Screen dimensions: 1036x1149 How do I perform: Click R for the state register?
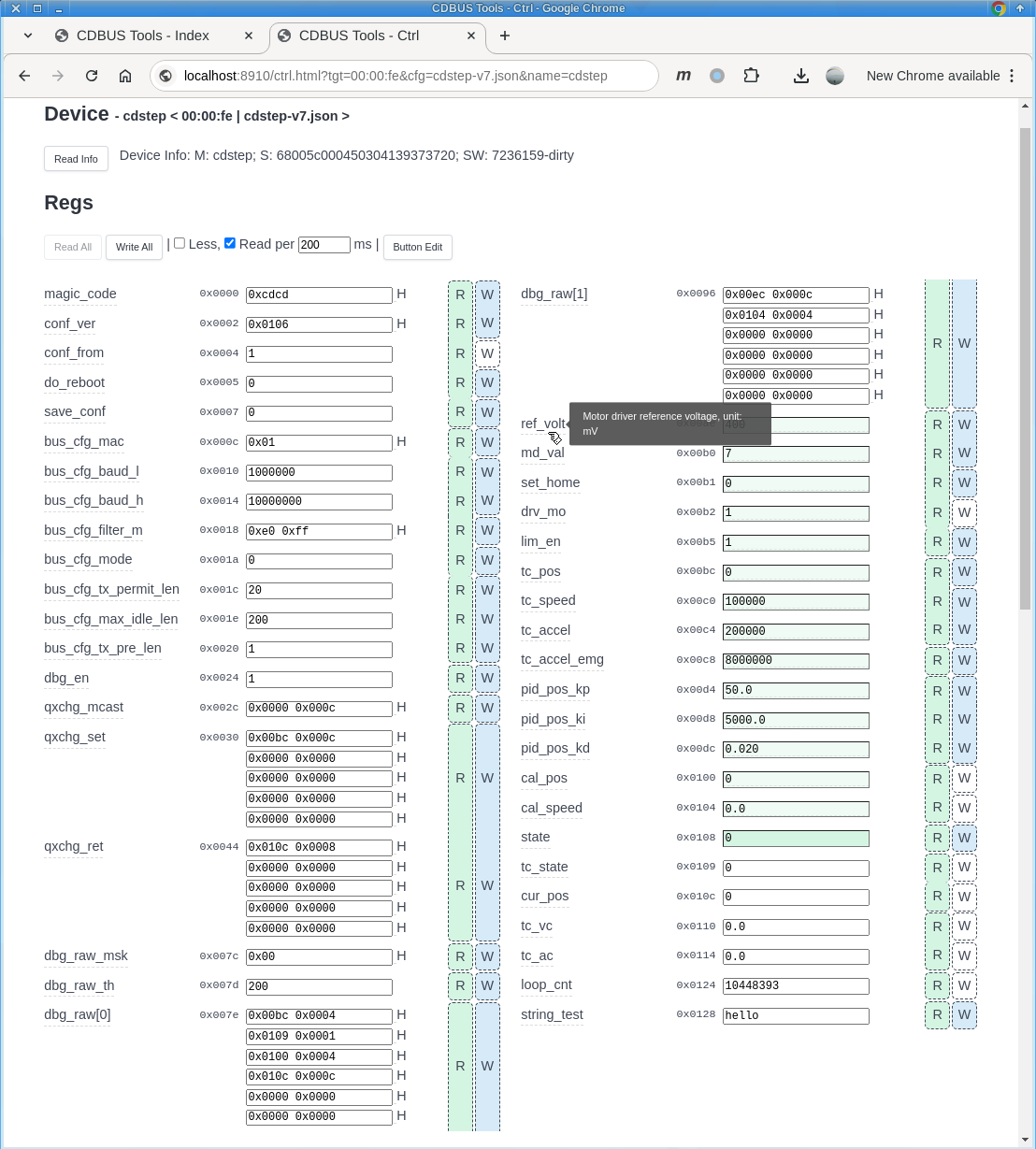(937, 838)
